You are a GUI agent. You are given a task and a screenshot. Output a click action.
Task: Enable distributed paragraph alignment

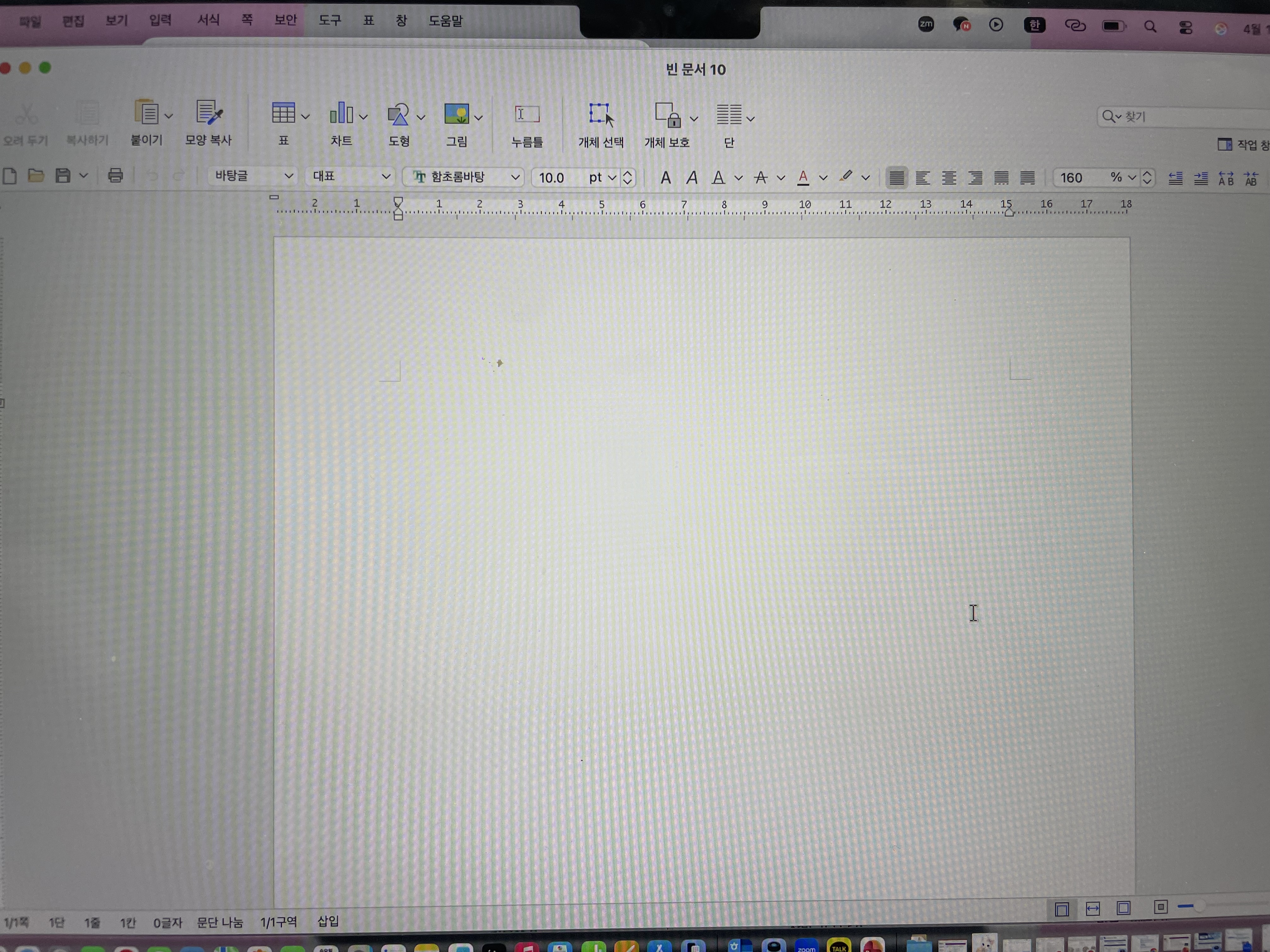[1001, 178]
